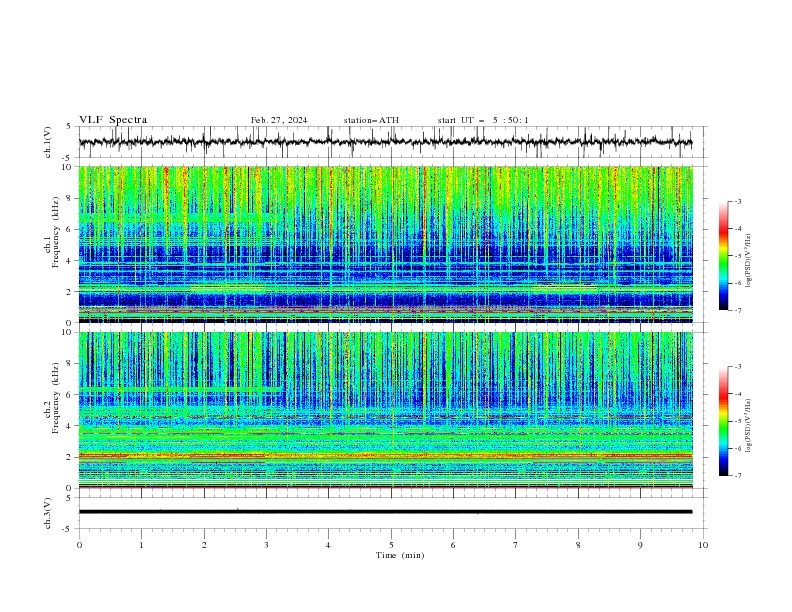The width and height of the screenshot is (792, 612).
Task: Click the ch.1 "Frequency (kHz)" axis label
Action: click(x=56, y=231)
